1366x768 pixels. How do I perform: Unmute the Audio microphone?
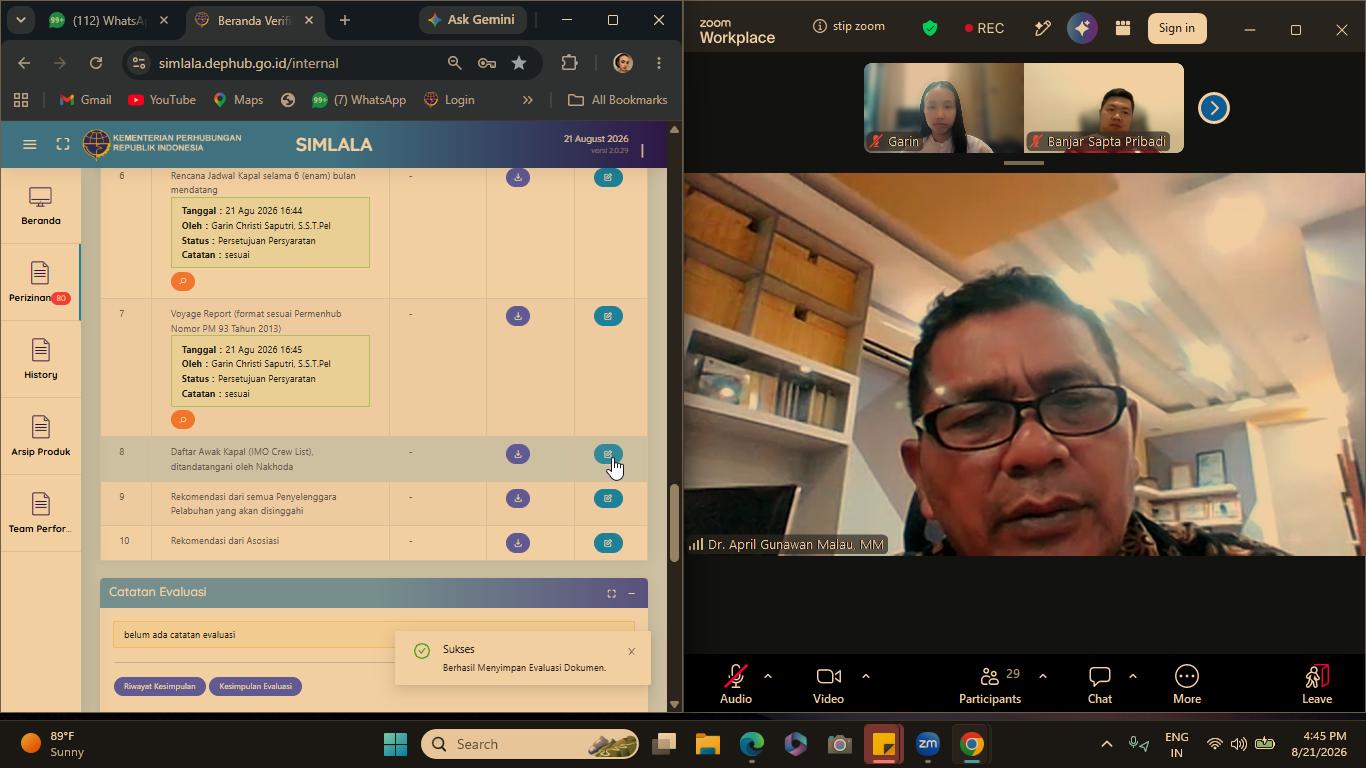tap(736, 685)
